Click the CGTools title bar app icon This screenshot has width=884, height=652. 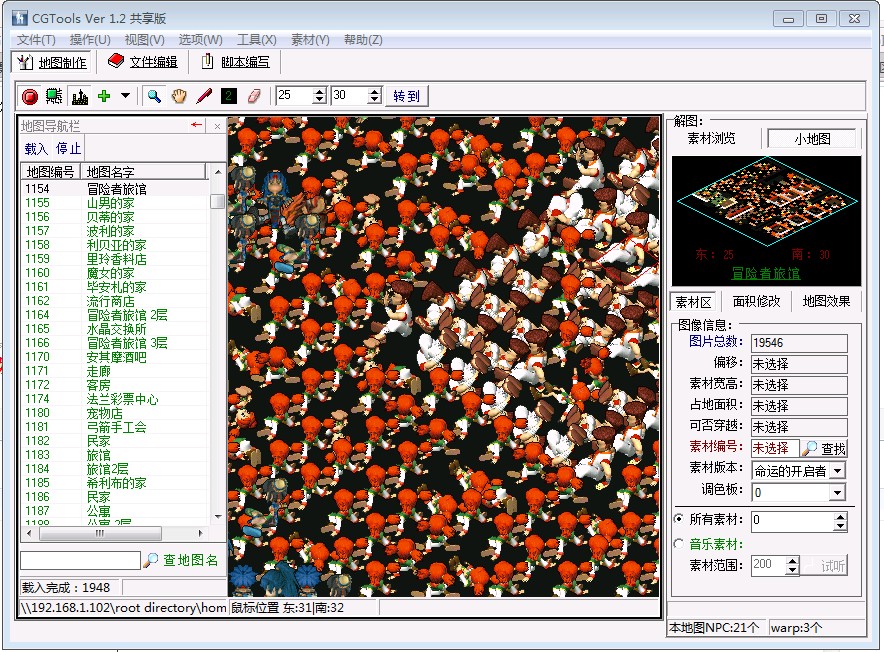19,18
